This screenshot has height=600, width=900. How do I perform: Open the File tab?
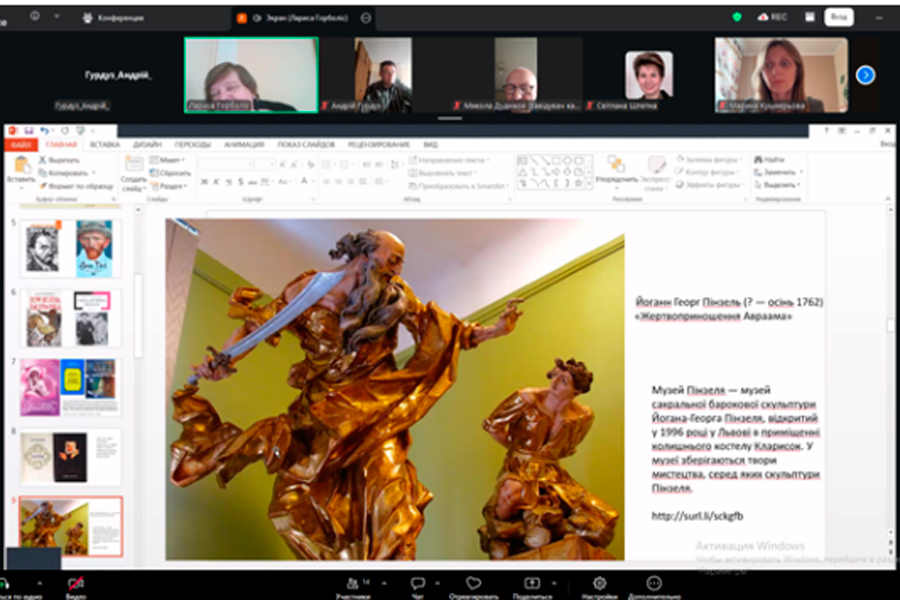(21, 145)
